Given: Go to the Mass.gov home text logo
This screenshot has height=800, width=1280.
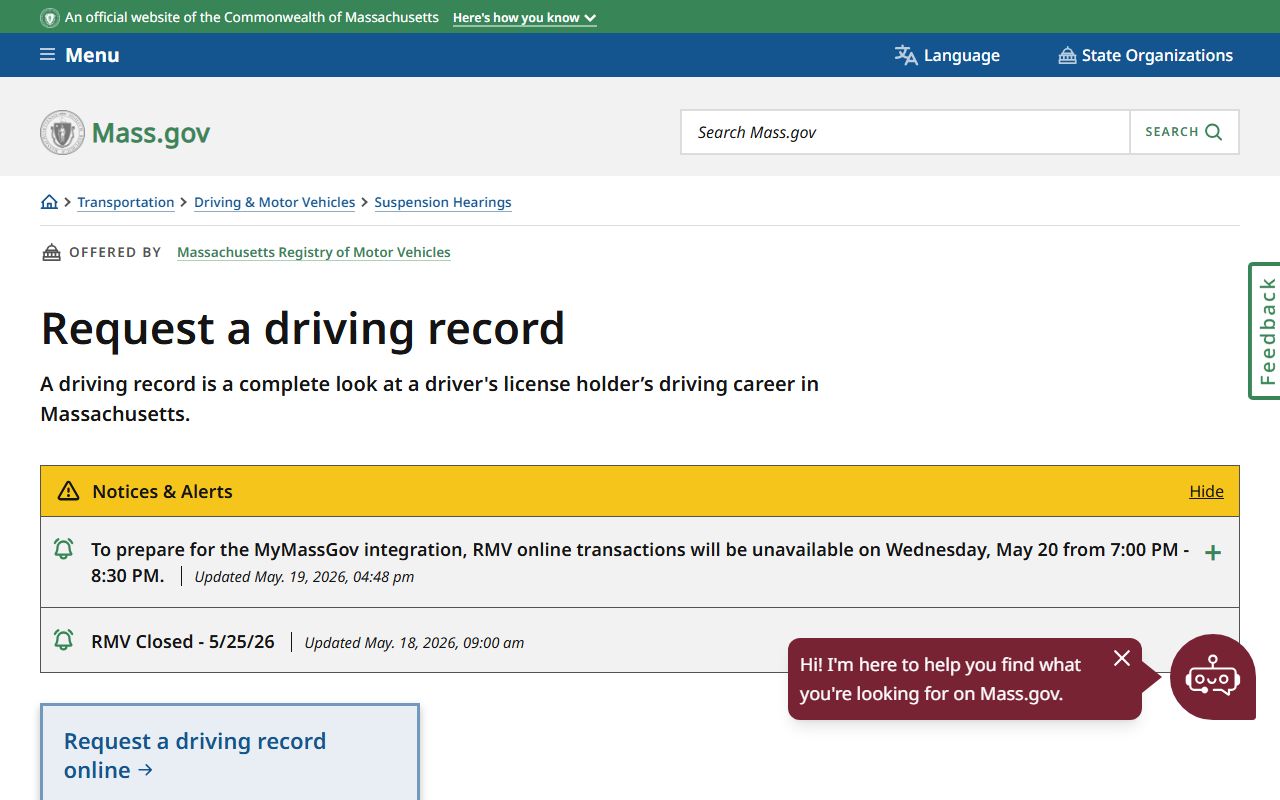Looking at the screenshot, I should [151, 133].
